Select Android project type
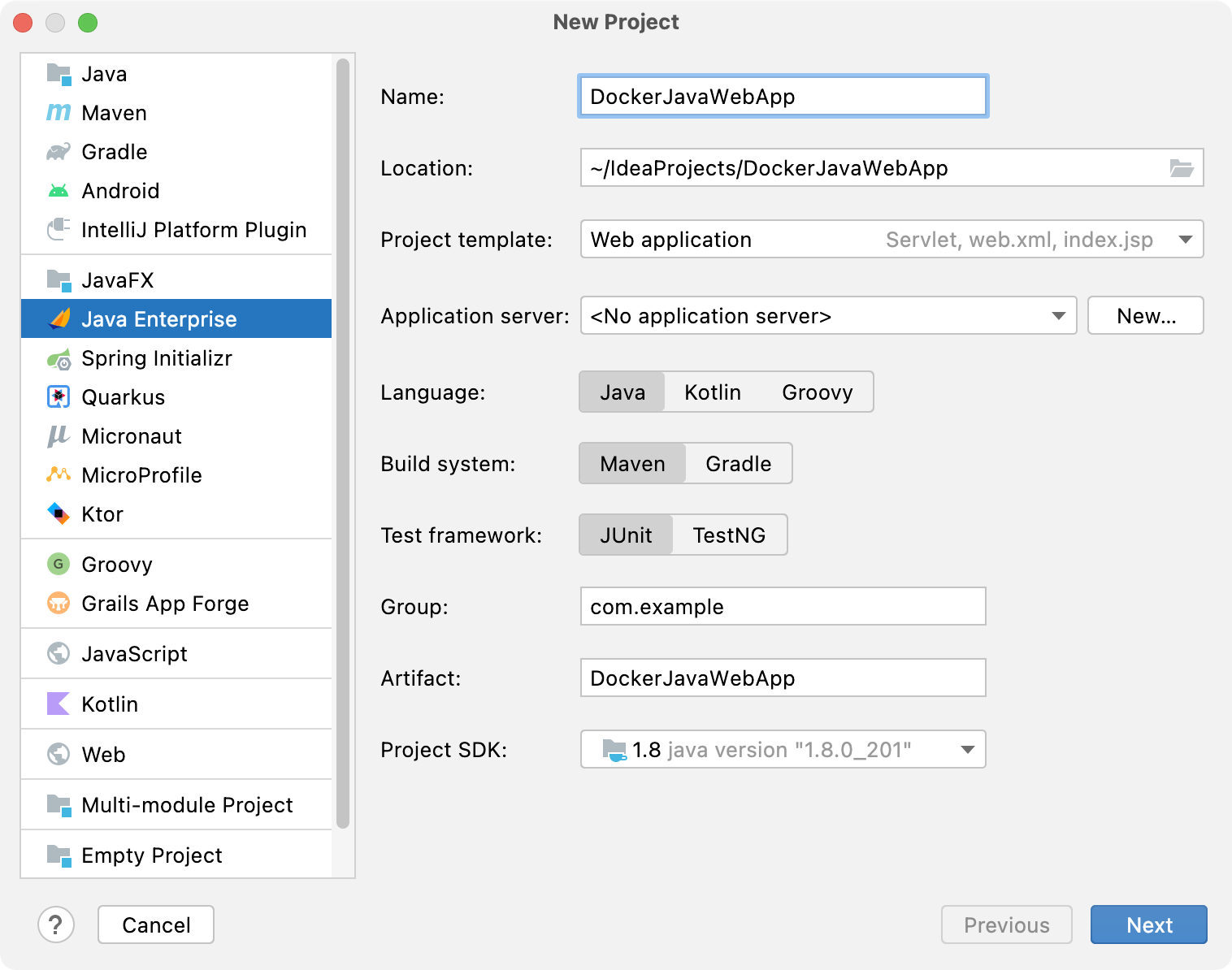 point(176,191)
